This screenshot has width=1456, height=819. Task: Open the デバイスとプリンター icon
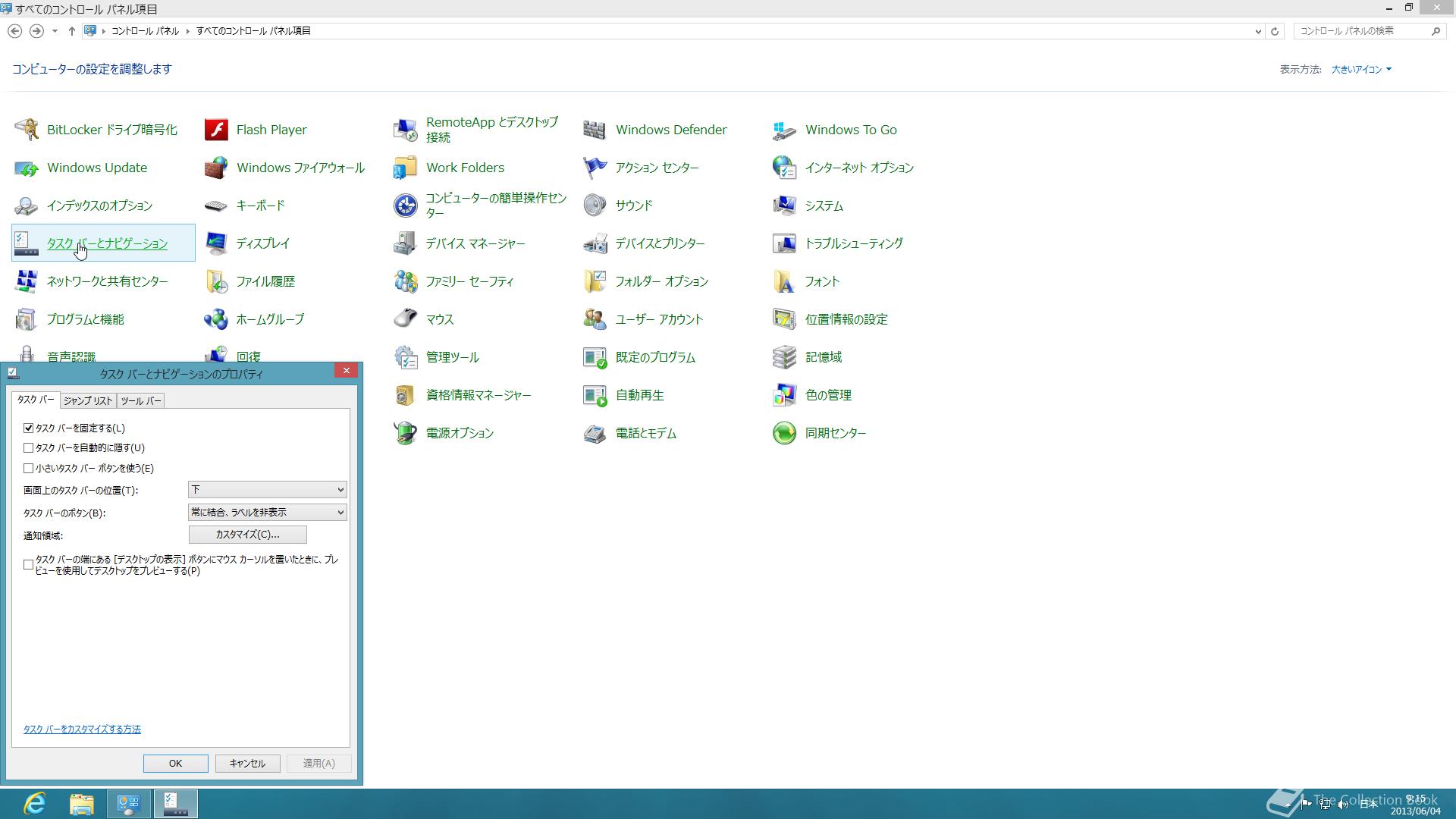[595, 243]
